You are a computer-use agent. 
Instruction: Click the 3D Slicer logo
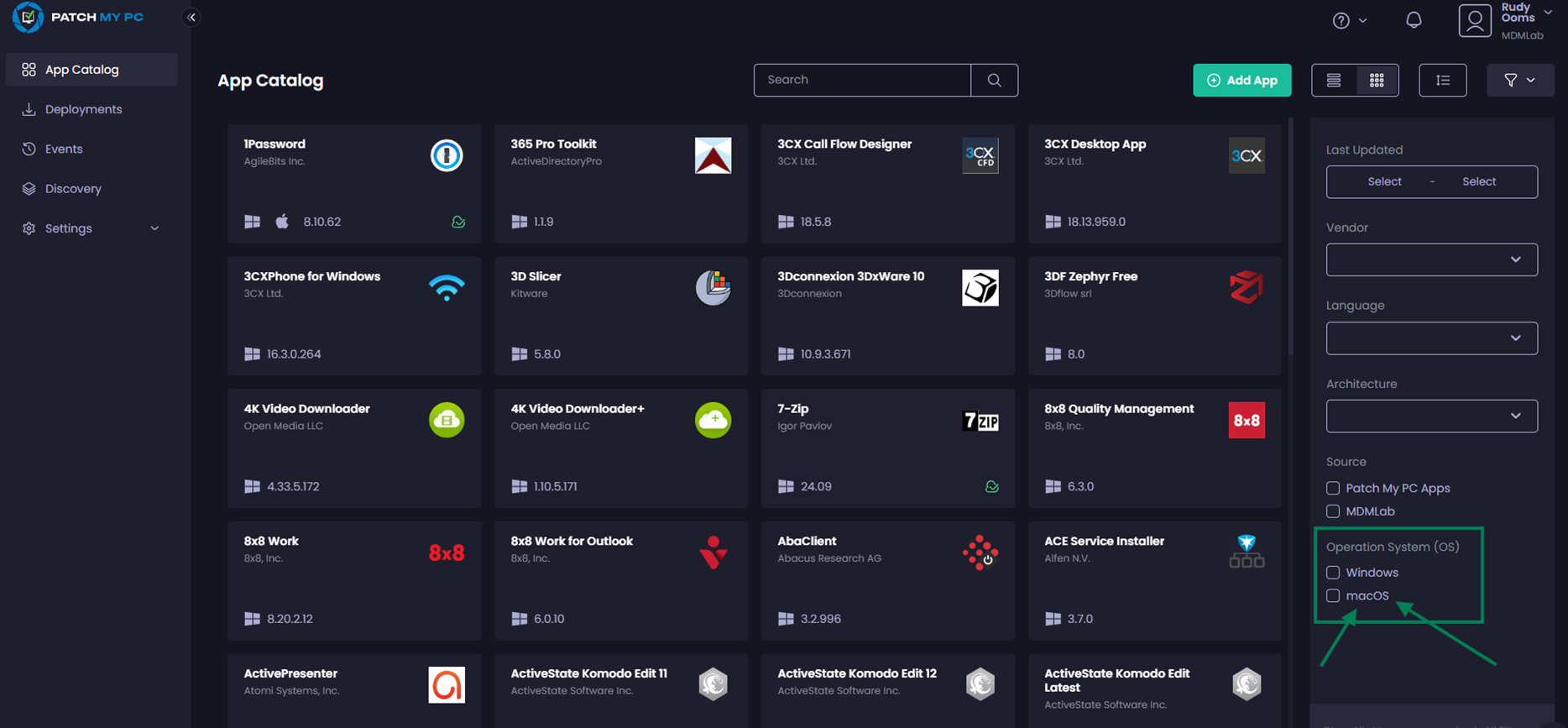pos(713,287)
